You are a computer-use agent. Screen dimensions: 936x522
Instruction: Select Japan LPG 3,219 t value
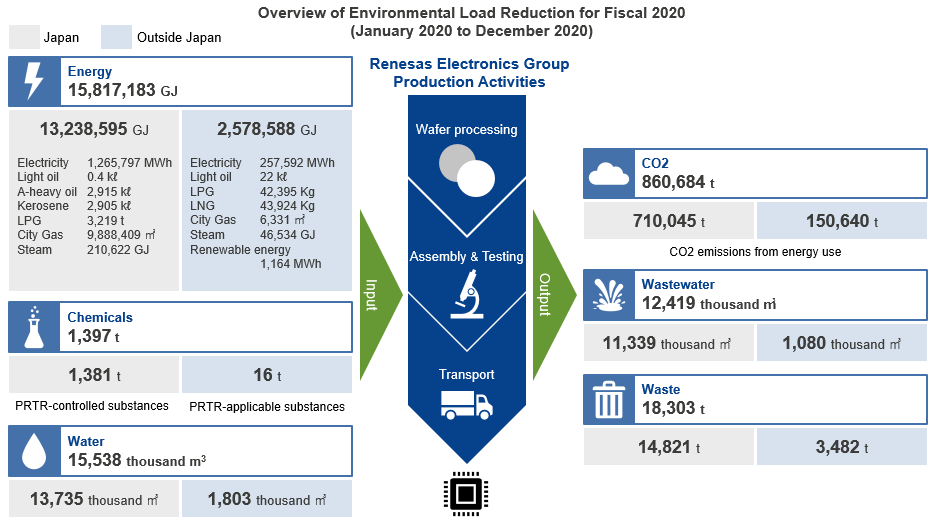point(106,220)
